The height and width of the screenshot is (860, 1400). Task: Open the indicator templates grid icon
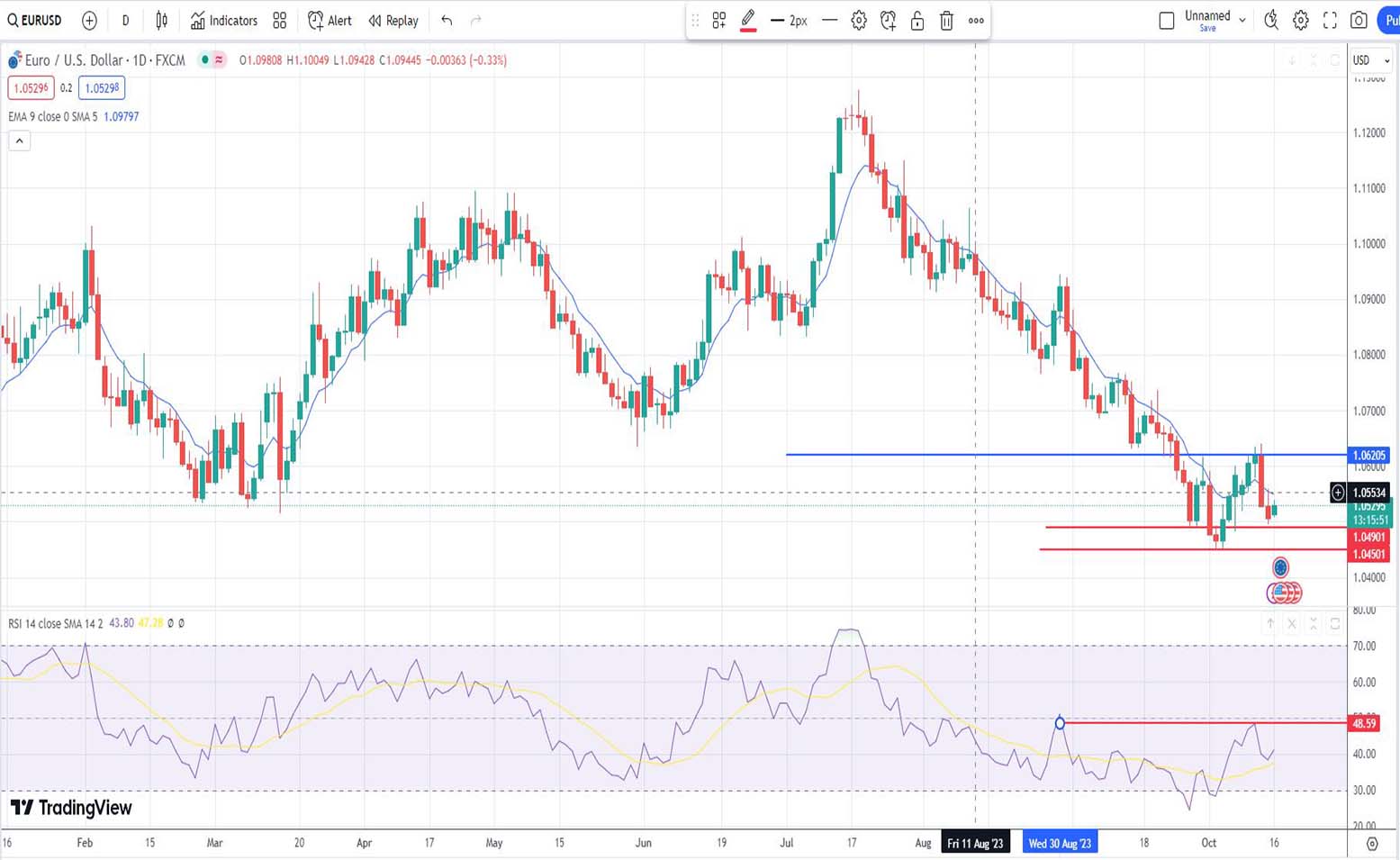(x=280, y=20)
